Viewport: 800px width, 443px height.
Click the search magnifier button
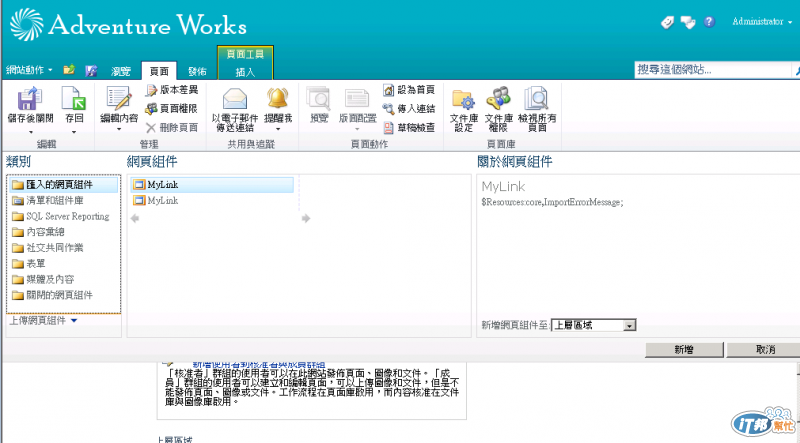click(796, 70)
